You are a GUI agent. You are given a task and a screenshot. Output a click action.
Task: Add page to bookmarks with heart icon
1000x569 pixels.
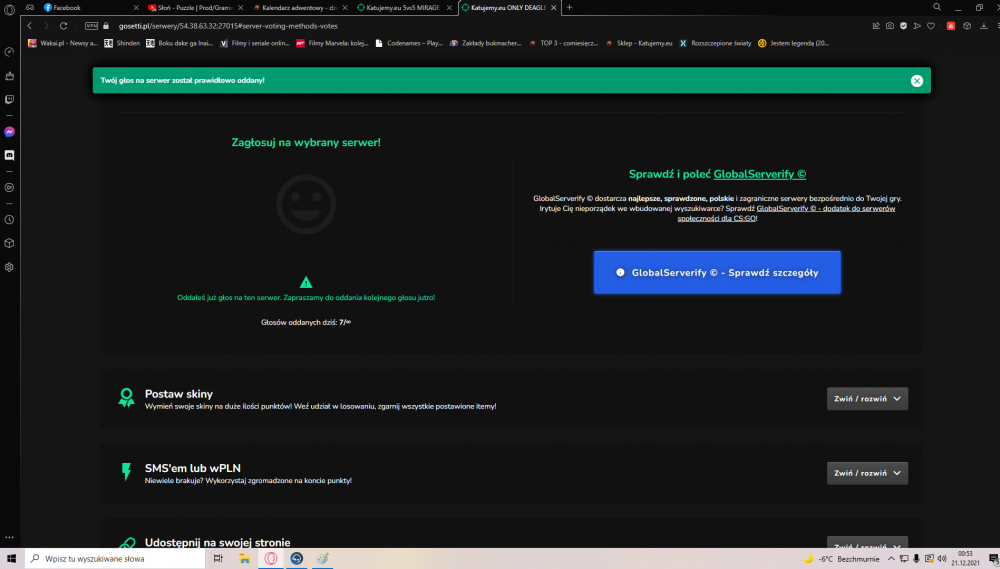[931, 26]
